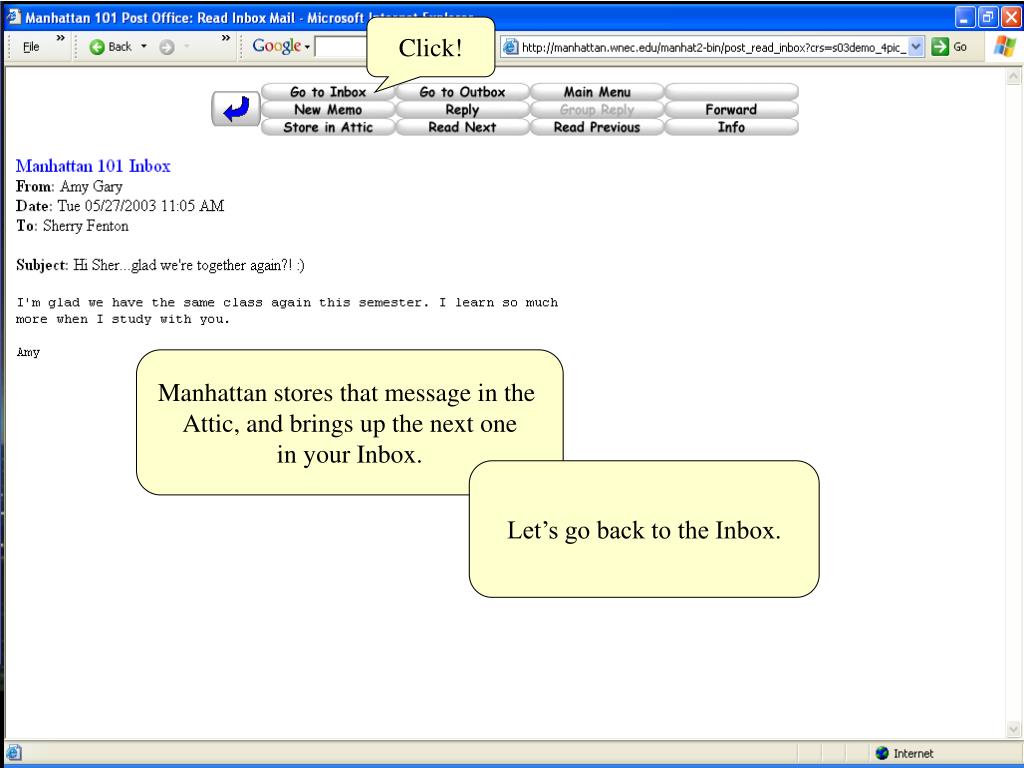Viewport: 1024px width, 768px height.
Task: Click Read Next
Action: (462, 127)
